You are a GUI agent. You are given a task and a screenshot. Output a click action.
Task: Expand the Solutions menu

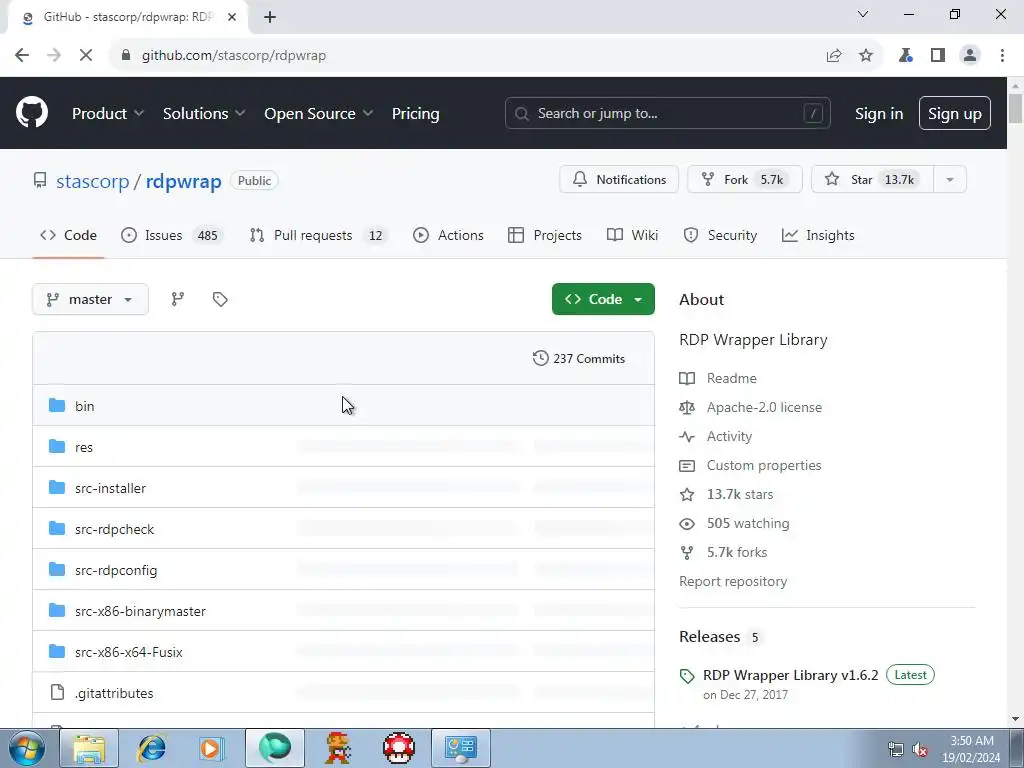[204, 114]
